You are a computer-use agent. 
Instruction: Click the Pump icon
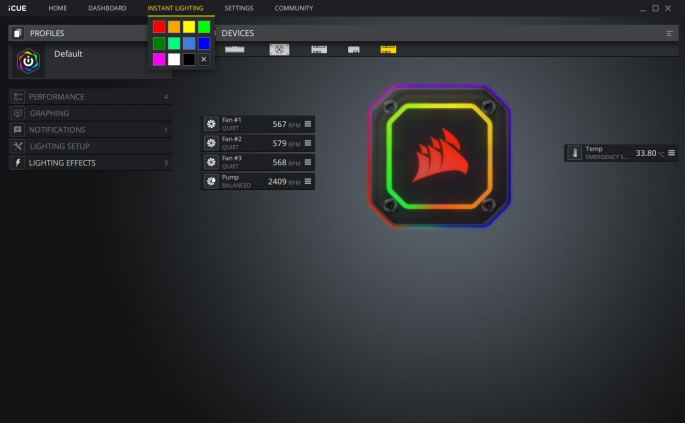(x=211, y=181)
